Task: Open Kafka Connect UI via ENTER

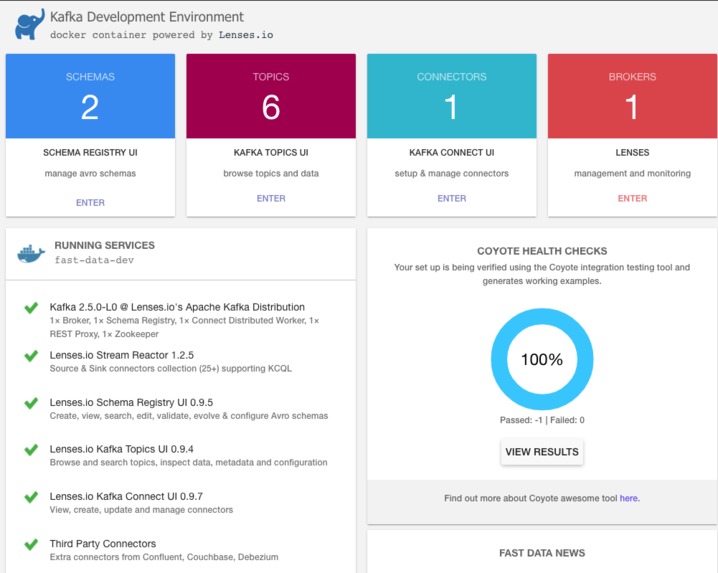Action: [452, 198]
